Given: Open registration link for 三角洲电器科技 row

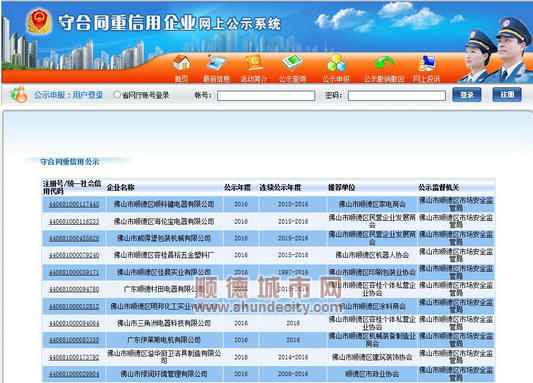Looking at the screenshot, I should [74, 323].
